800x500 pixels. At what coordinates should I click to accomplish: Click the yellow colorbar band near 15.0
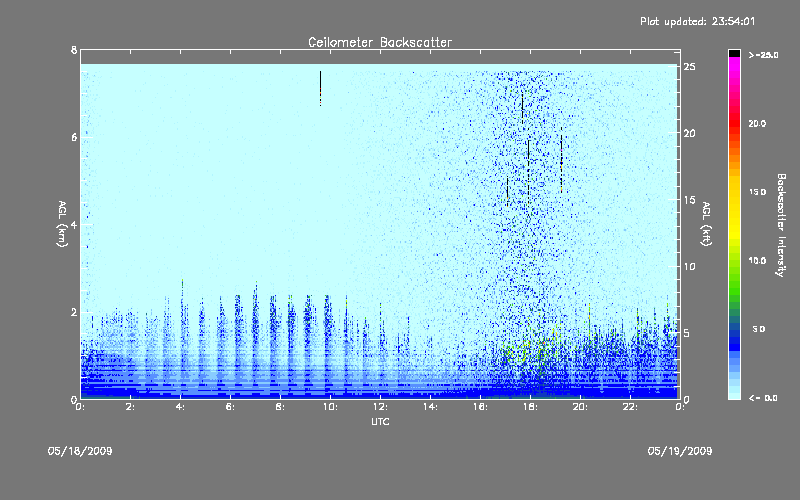734,193
